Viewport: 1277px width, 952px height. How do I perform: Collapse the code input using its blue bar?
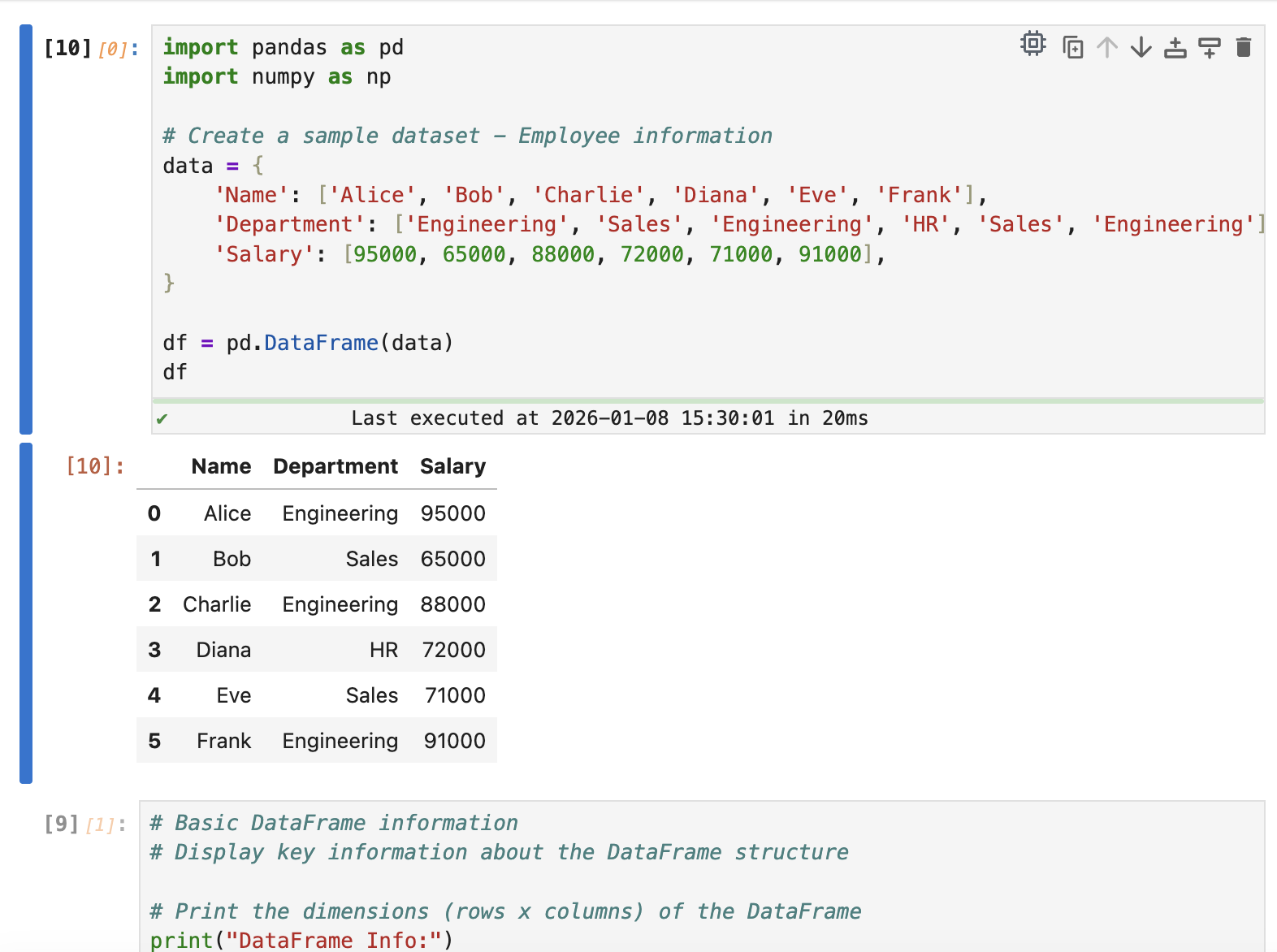tap(26, 229)
